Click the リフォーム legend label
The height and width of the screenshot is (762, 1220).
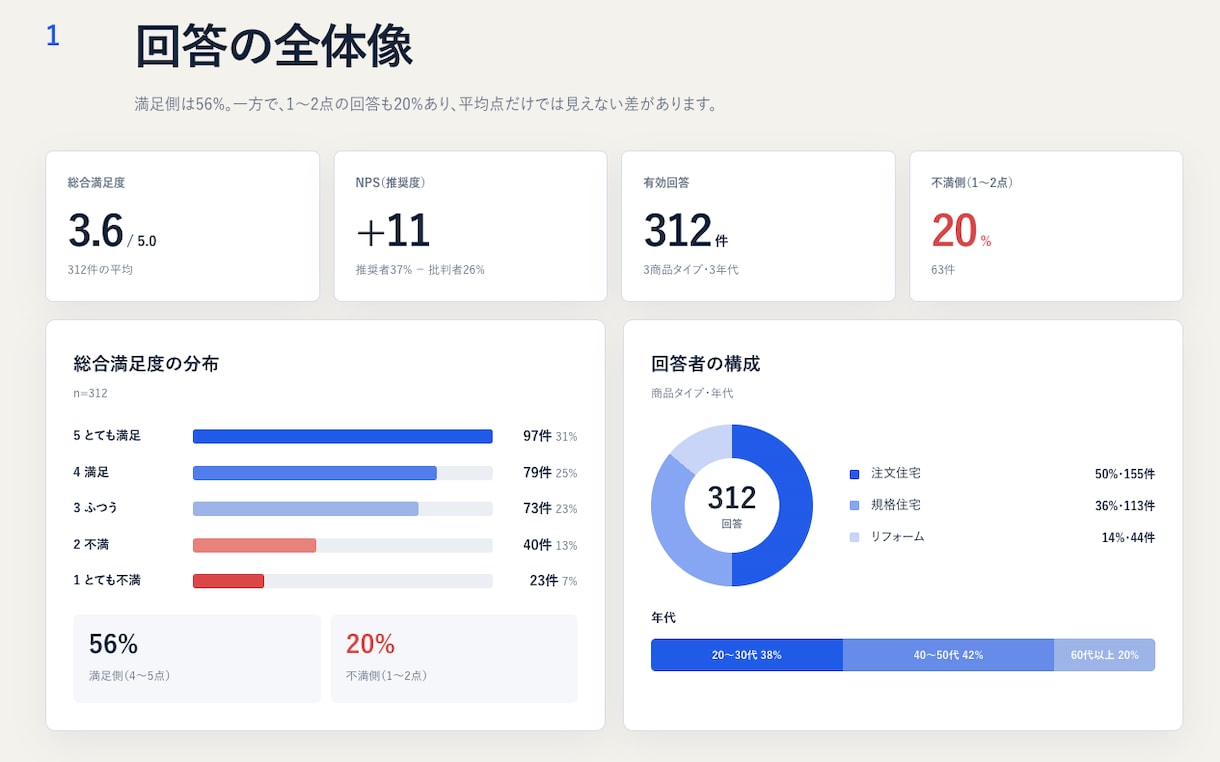click(898, 537)
